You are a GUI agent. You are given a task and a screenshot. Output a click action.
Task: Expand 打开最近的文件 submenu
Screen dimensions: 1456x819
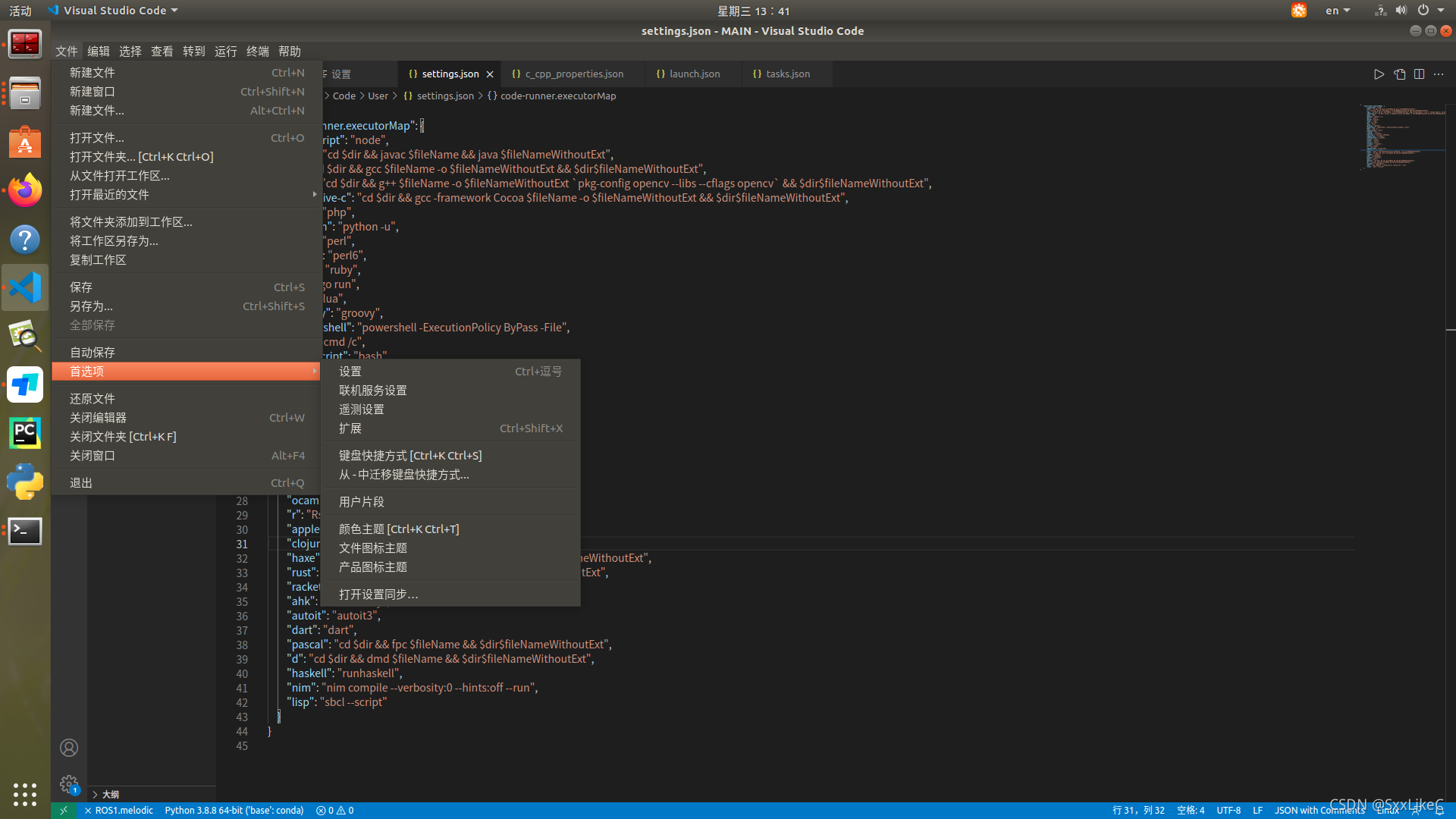point(187,195)
